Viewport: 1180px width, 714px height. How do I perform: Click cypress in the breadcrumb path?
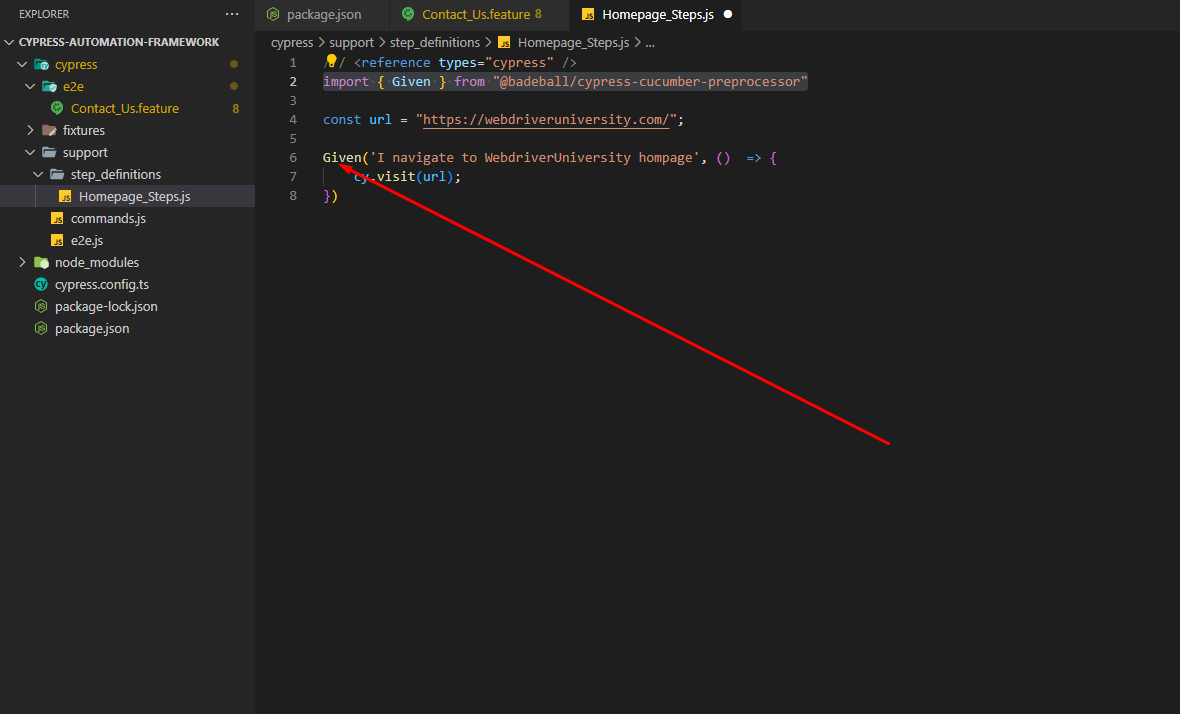tap(292, 43)
